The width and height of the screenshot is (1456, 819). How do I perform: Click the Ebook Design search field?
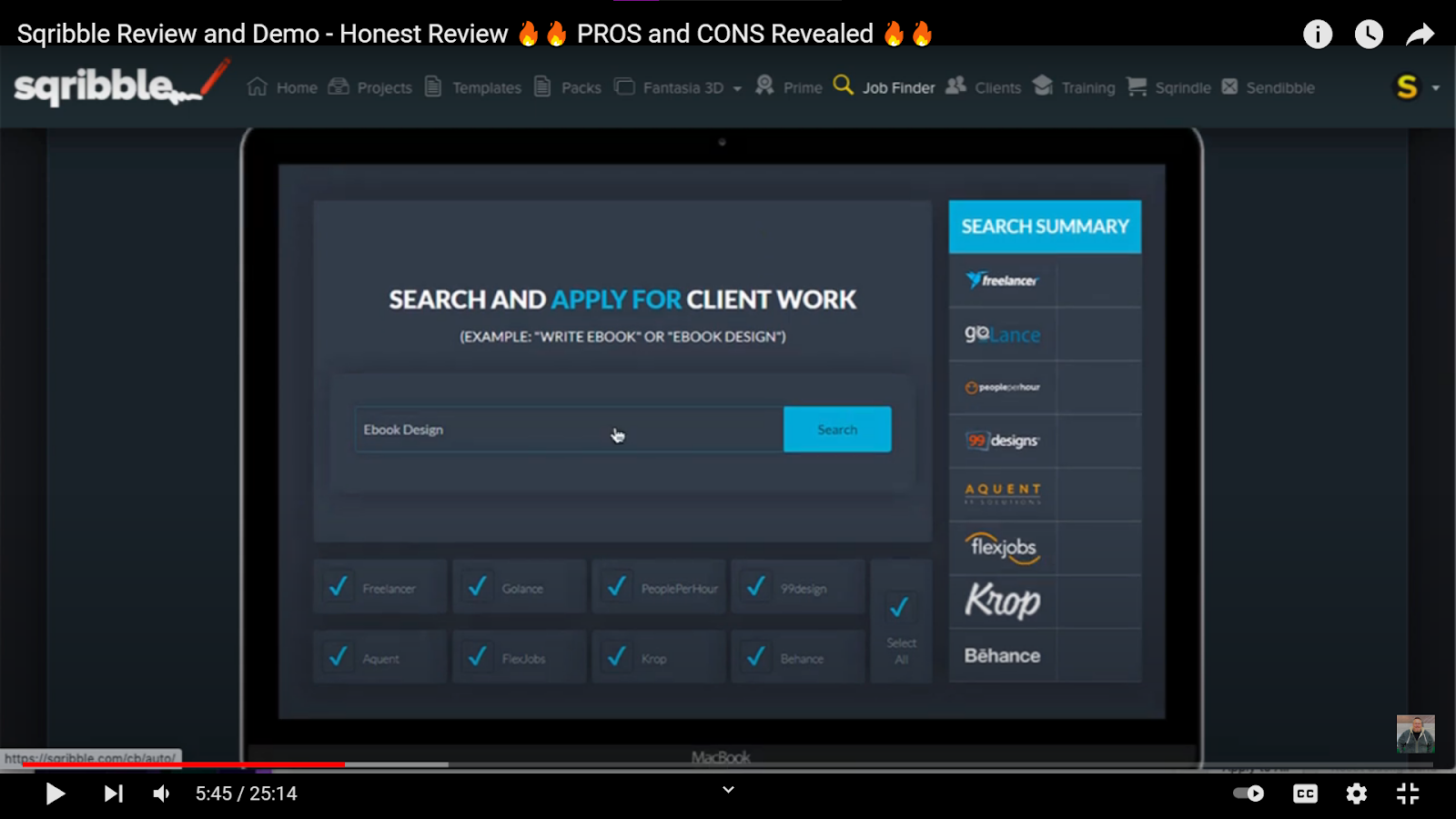pos(570,430)
